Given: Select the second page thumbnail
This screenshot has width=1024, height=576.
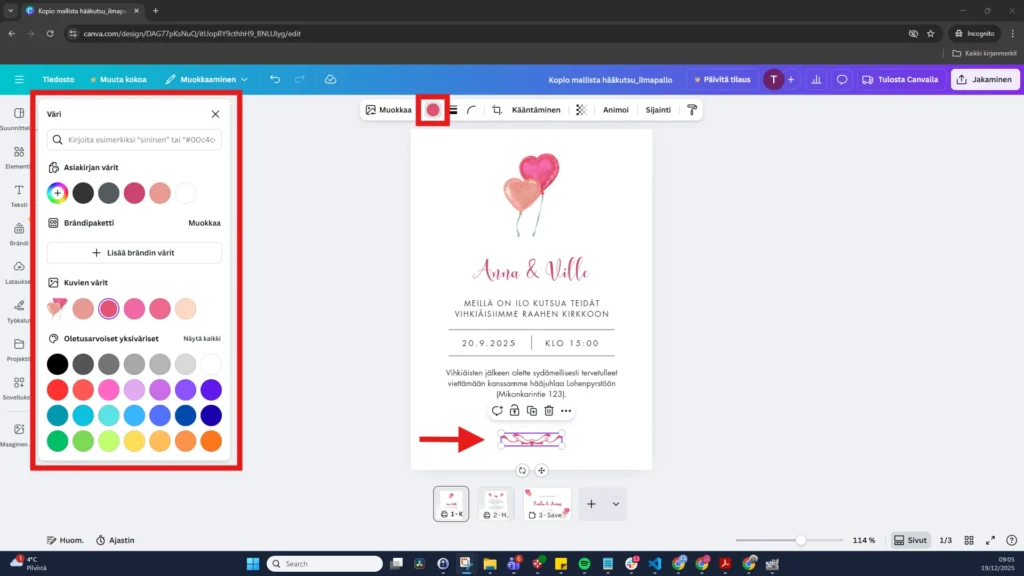Looking at the screenshot, I should (x=497, y=503).
